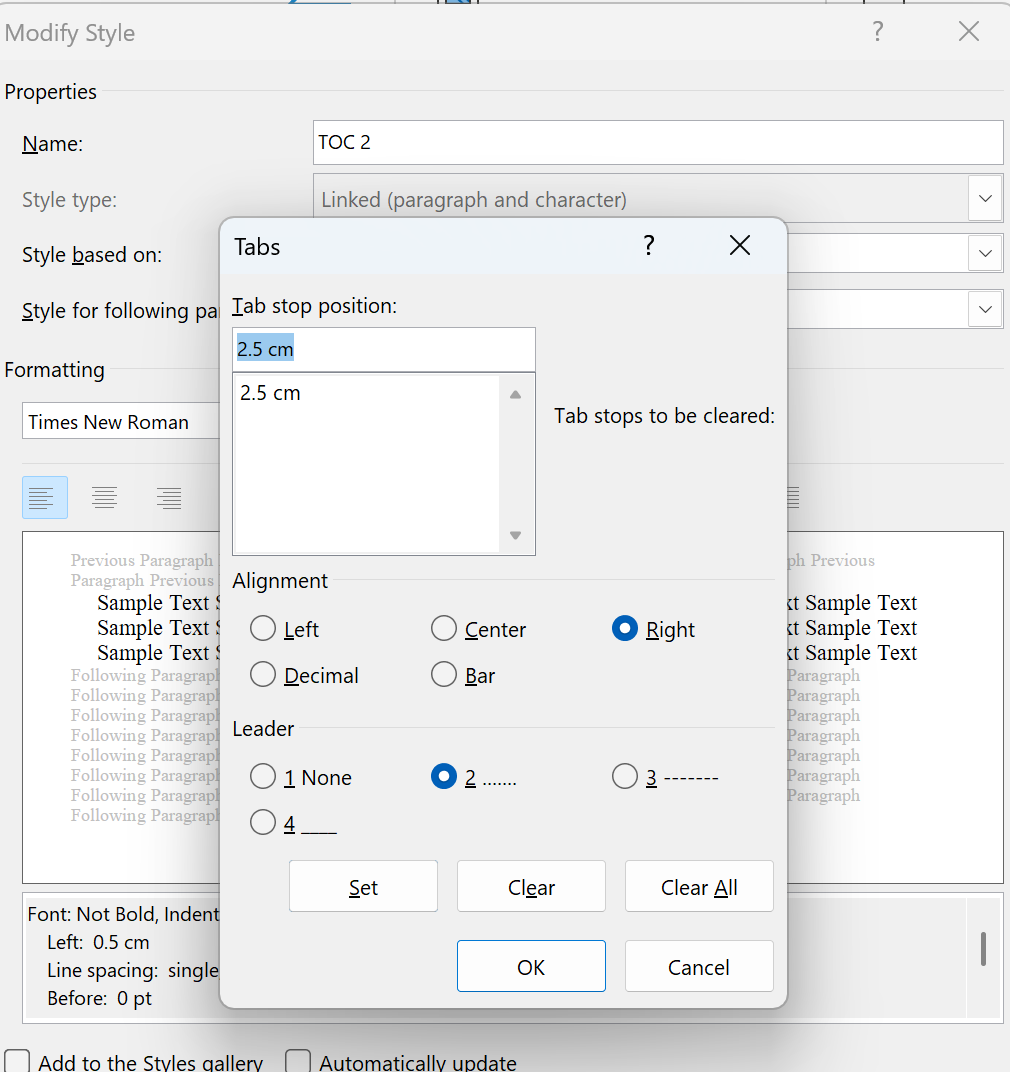Click the Modify Style help question mark

[x=878, y=31]
